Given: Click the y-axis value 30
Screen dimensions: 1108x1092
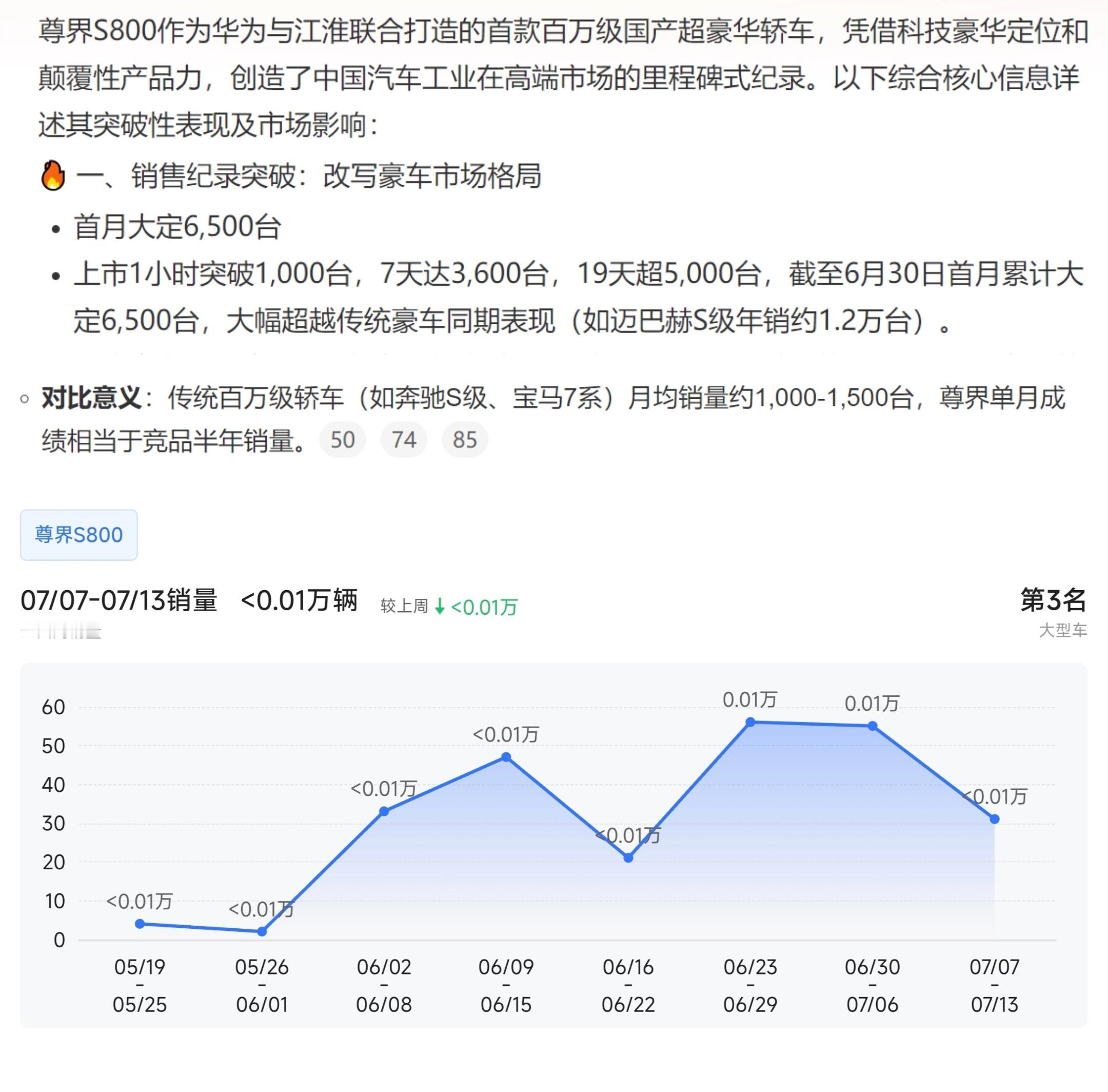Looking at the screenshot, I should (x=53, y=823).
